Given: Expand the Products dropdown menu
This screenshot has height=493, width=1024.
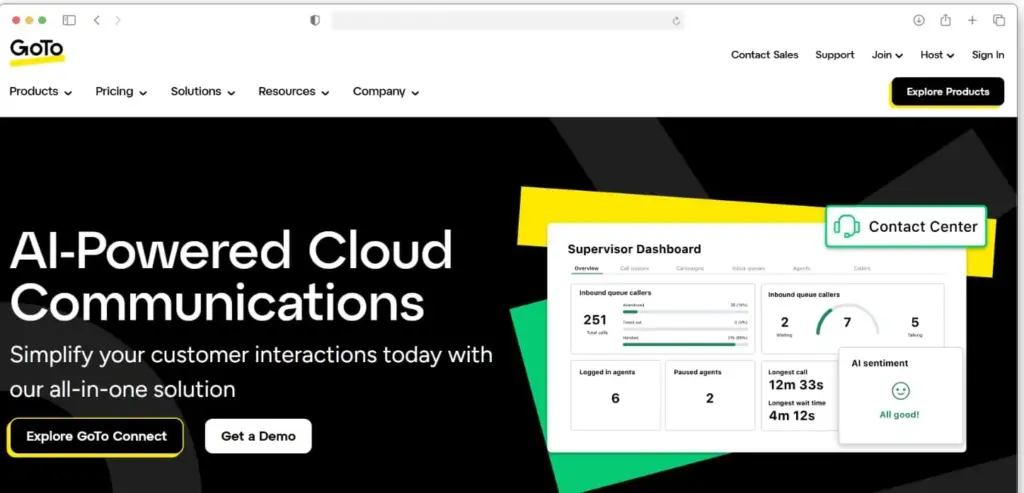Looking at the screenshot, I should (41, 92).
